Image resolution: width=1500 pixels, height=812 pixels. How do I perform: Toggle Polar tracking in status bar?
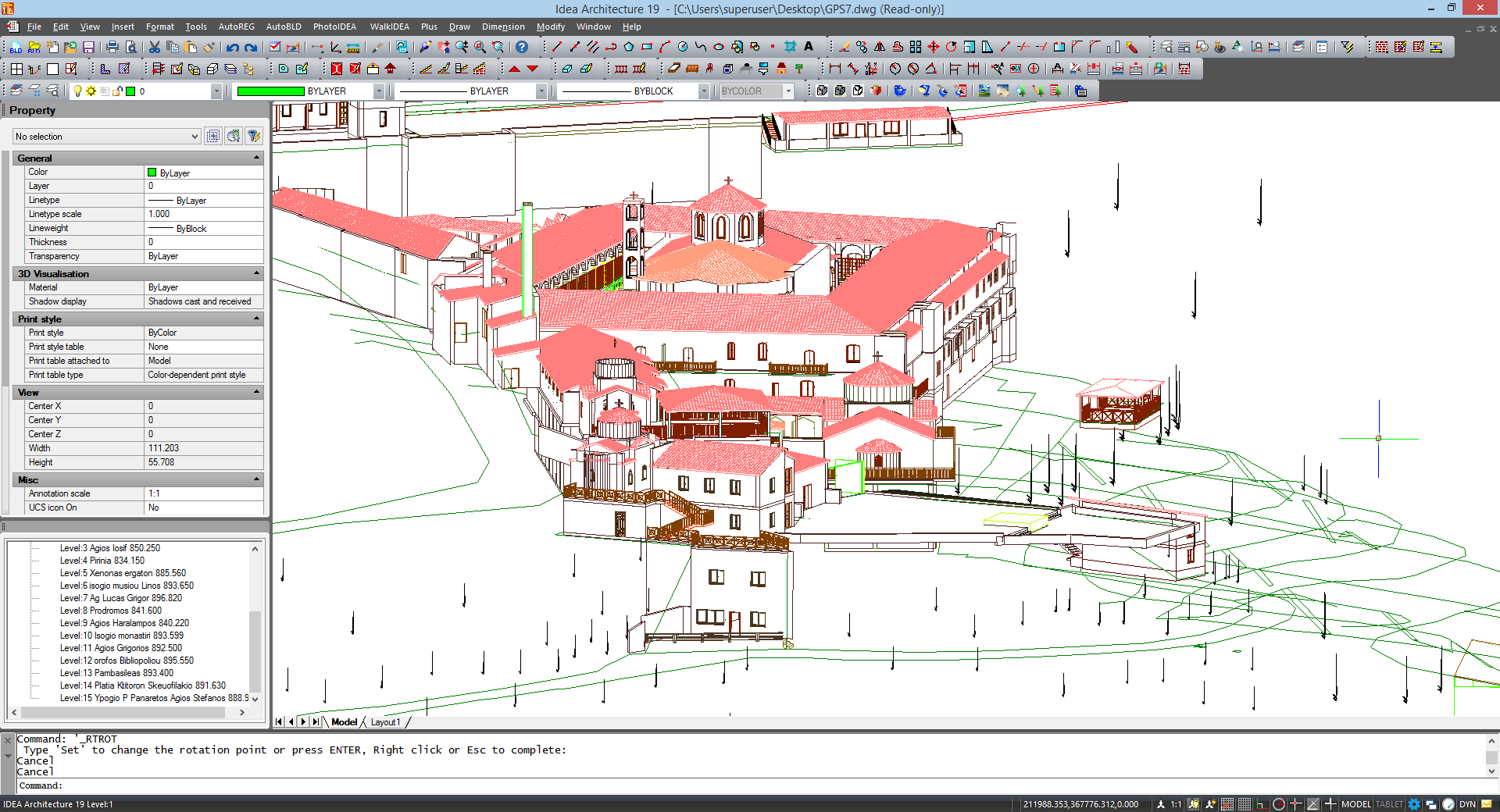click(1279, 804)
